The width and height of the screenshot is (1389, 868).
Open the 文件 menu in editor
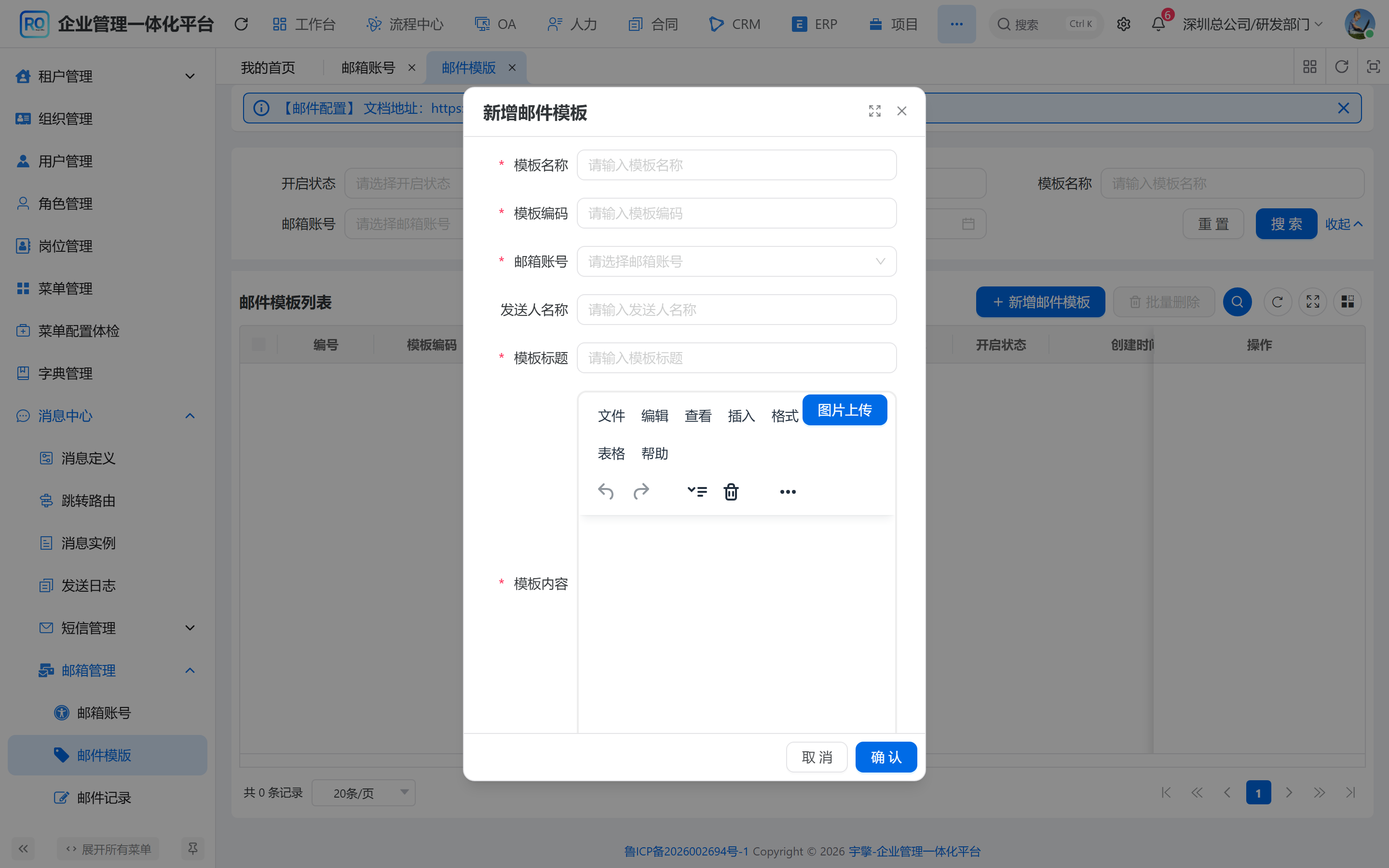(x=611, y=416)
